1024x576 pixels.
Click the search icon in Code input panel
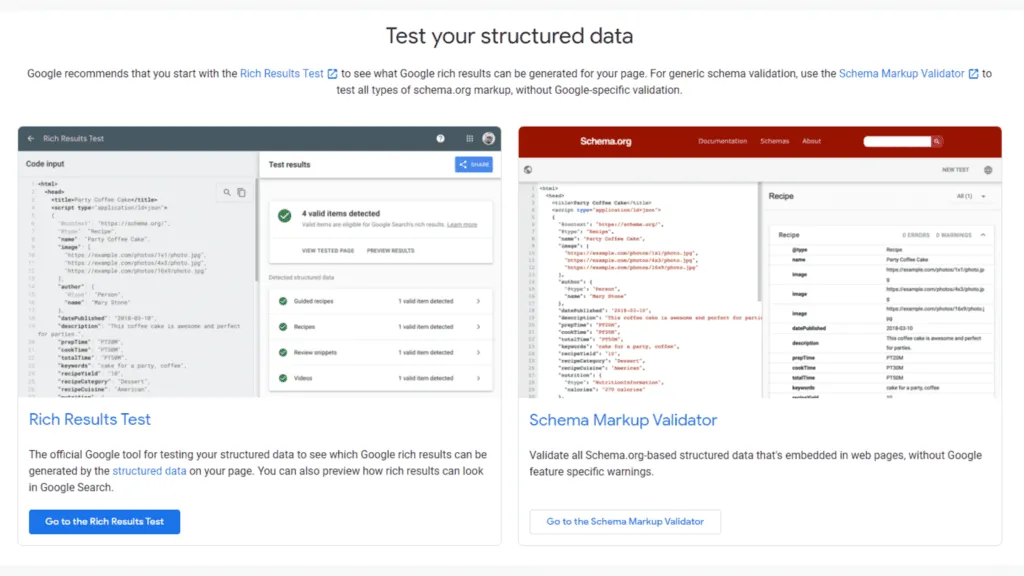point(227,193)
